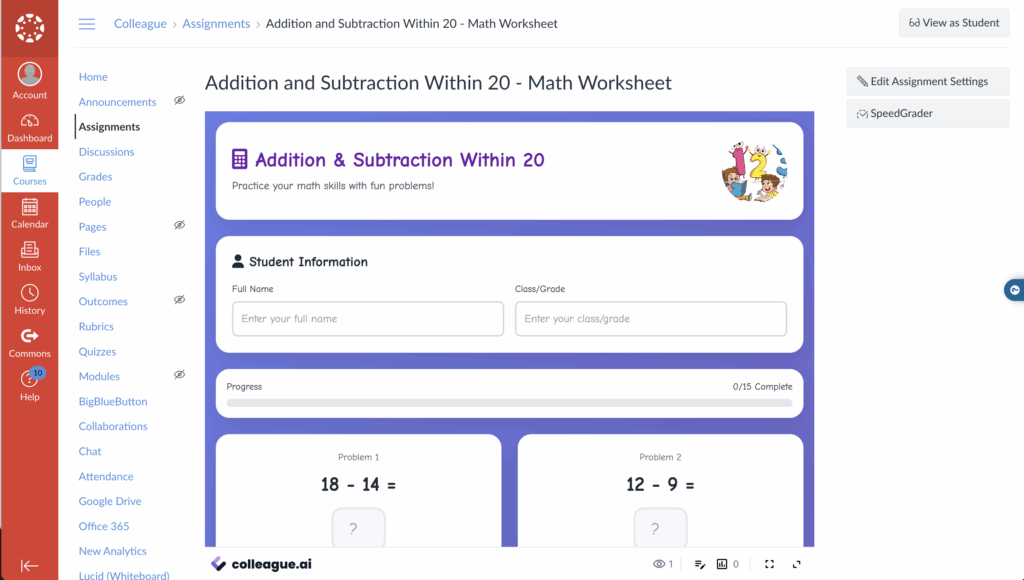This screenshot has width=1024, height=580.
Task: Open the Grades course menu item
Action: pyautogui.click(x=95, y=177)
